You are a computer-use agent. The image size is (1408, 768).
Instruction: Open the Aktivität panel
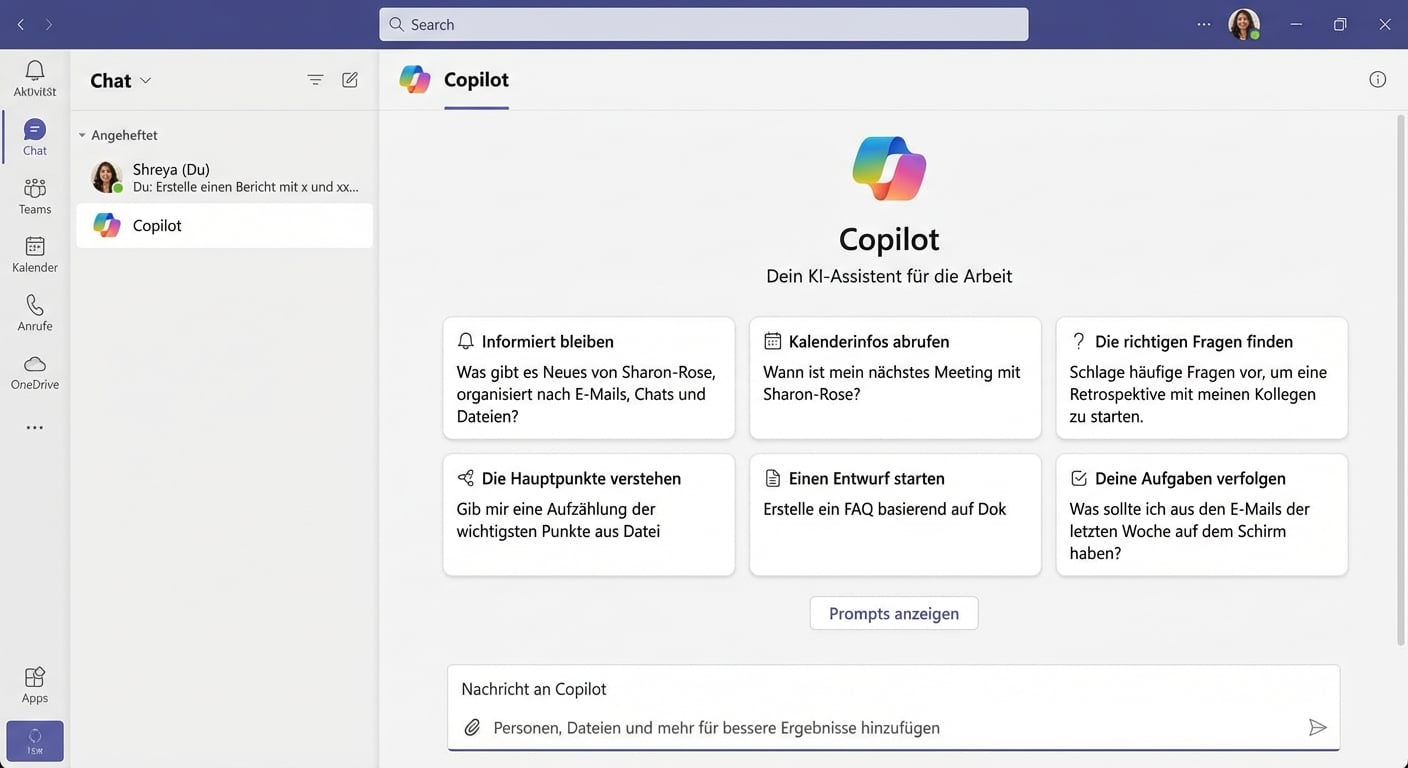pyautogui.click(x=34, y=78)
